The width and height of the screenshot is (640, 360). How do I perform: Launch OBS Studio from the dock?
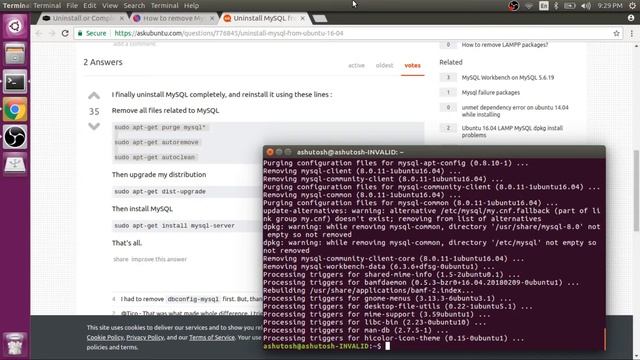[x=15, y=137]
